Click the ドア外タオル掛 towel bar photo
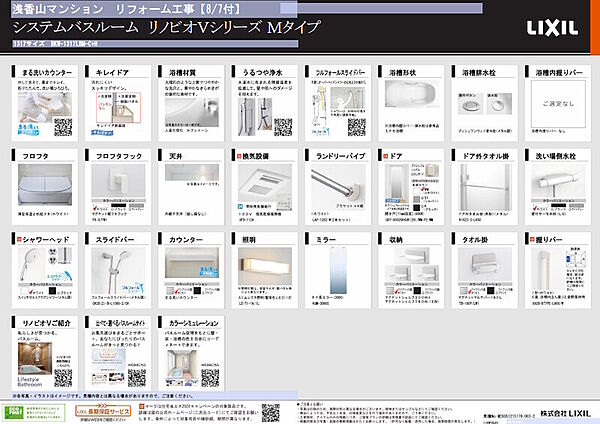Viewport: 600px width, 424px height. tap(485, 187)
